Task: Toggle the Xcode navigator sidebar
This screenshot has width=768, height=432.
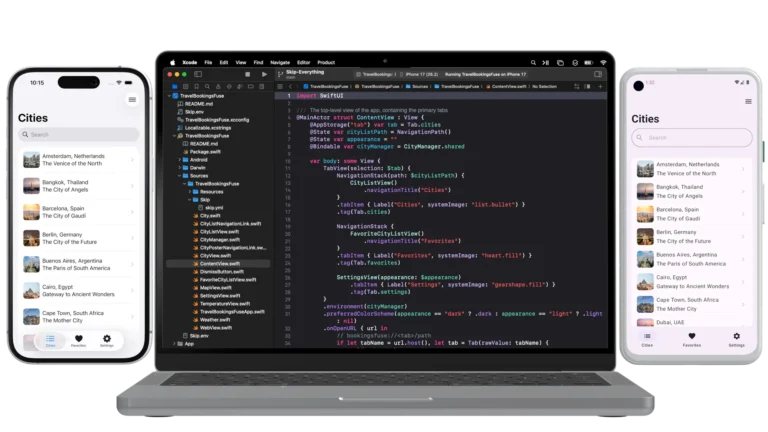Action: (198, 74)
